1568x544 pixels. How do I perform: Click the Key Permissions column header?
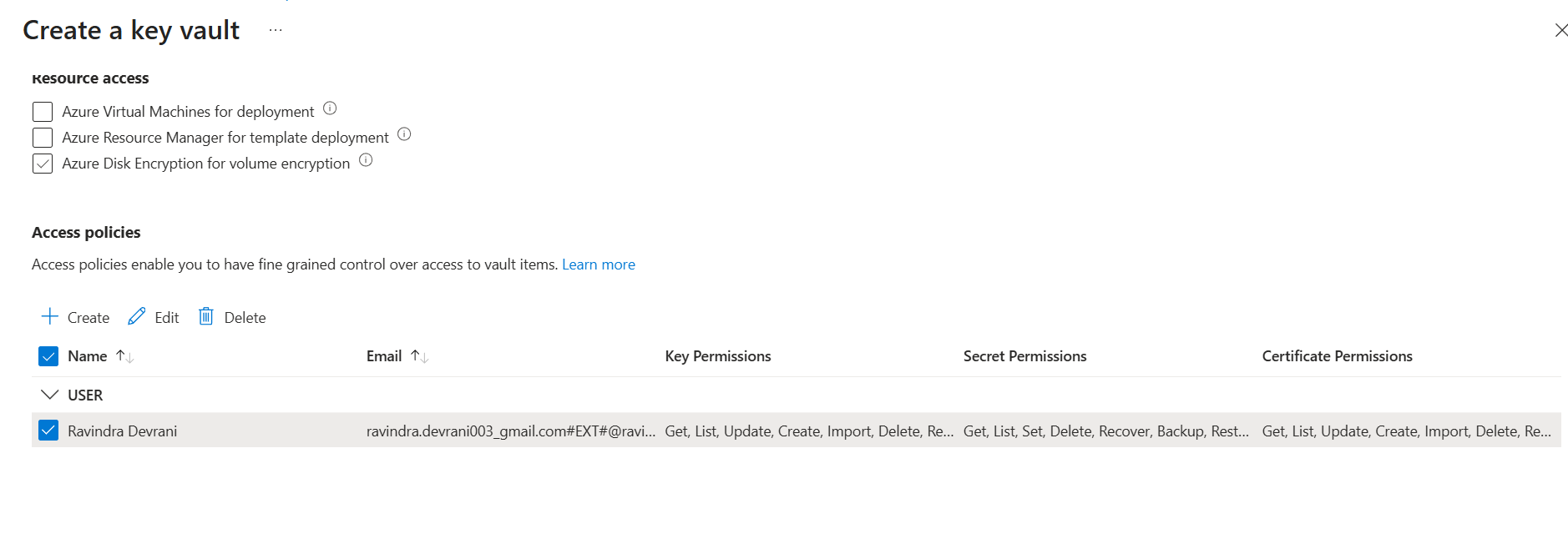tap(717, 356)
